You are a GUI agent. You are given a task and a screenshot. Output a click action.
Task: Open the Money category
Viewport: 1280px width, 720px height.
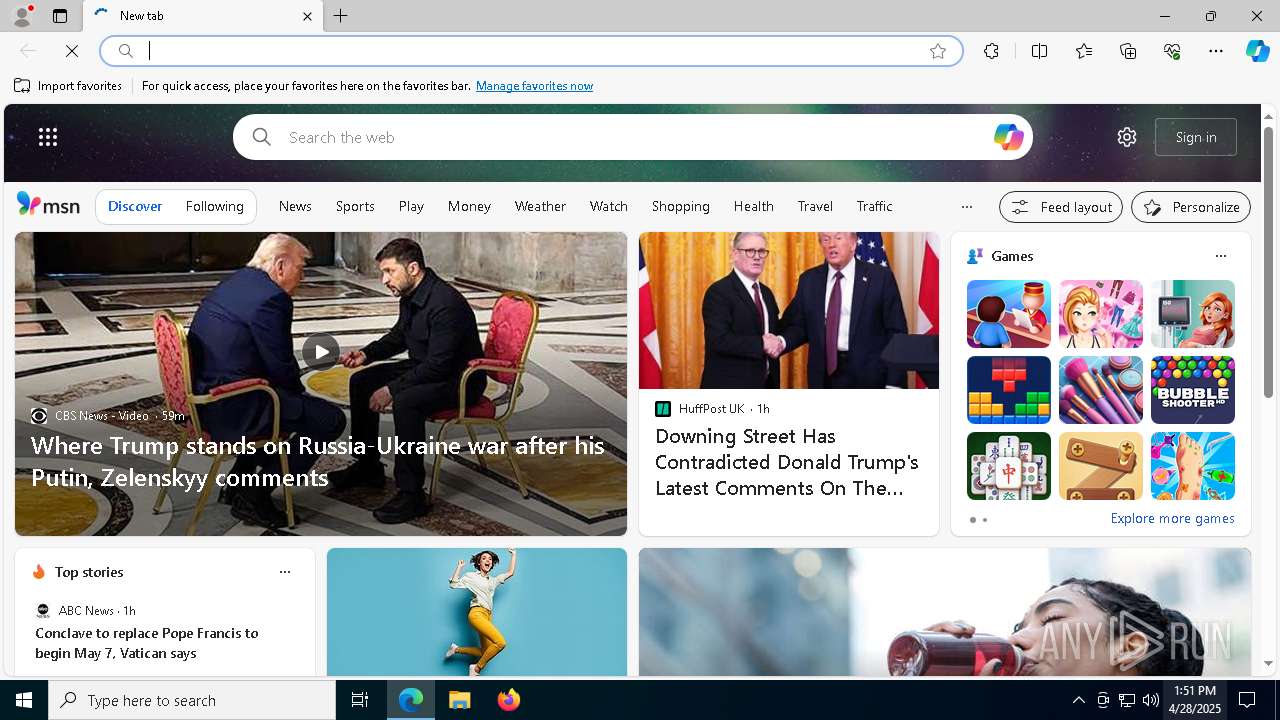469,206
